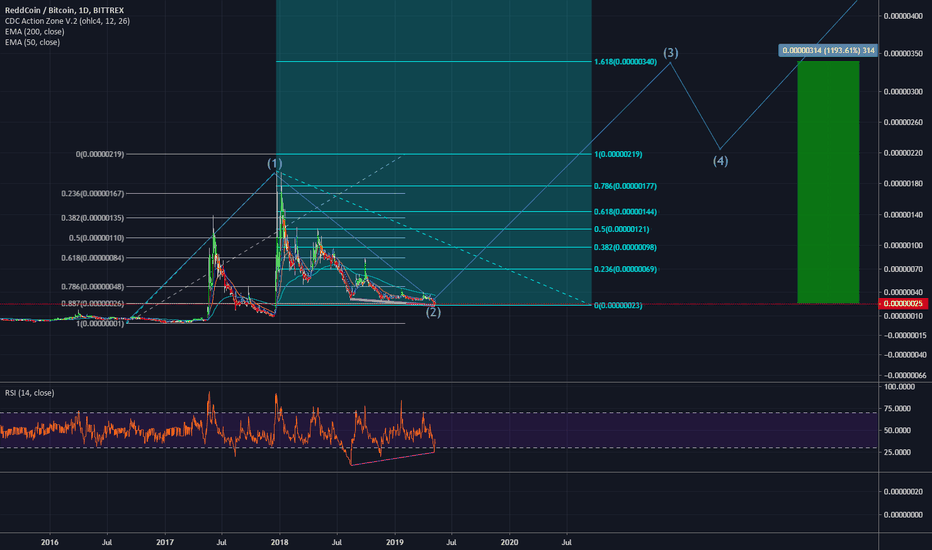Click the 0.00000070 price axis value
Image resolution: width=932 pixels, height=550 pixels.
point(903,269)
